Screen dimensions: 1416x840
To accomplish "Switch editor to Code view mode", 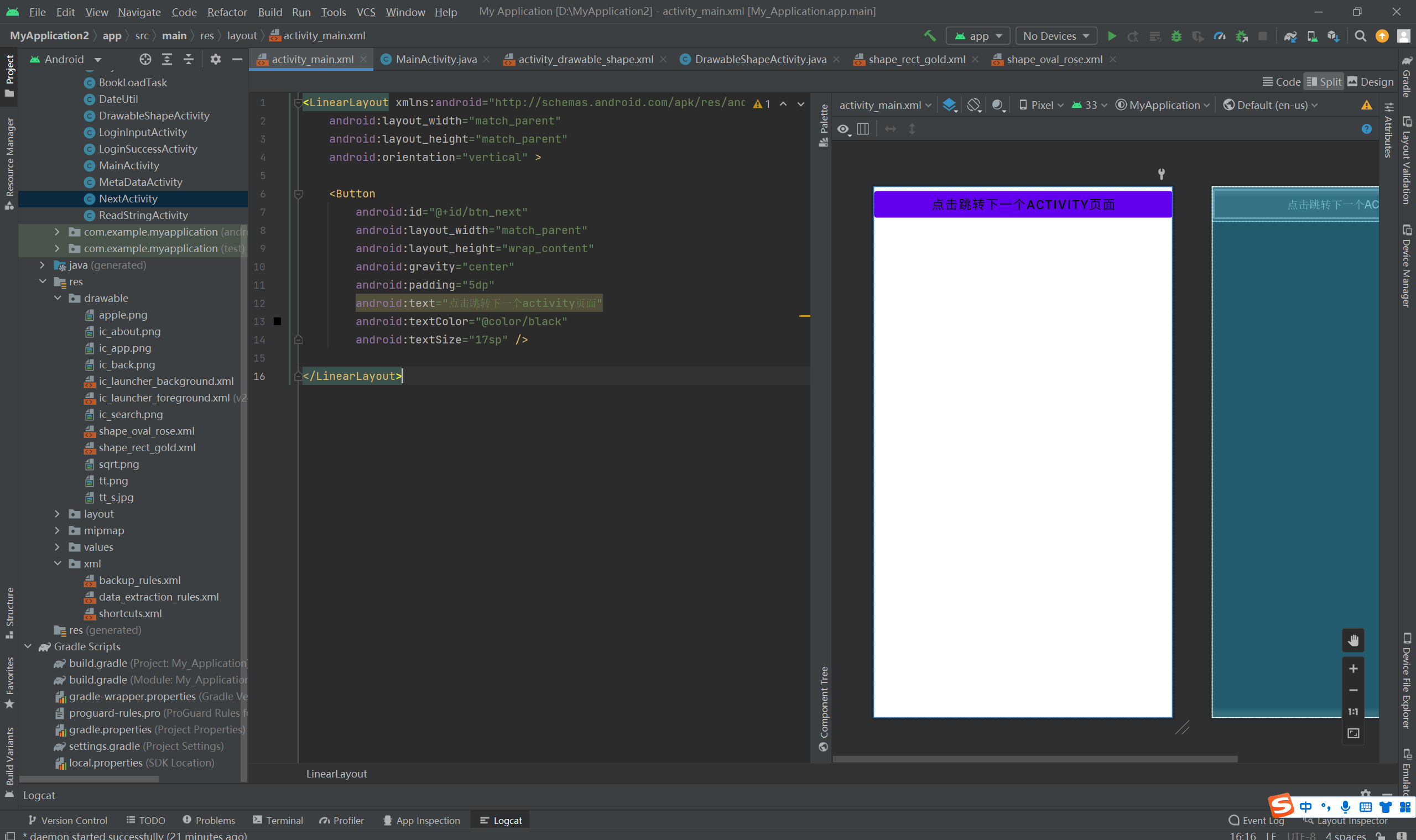I will click(1282, 82).
